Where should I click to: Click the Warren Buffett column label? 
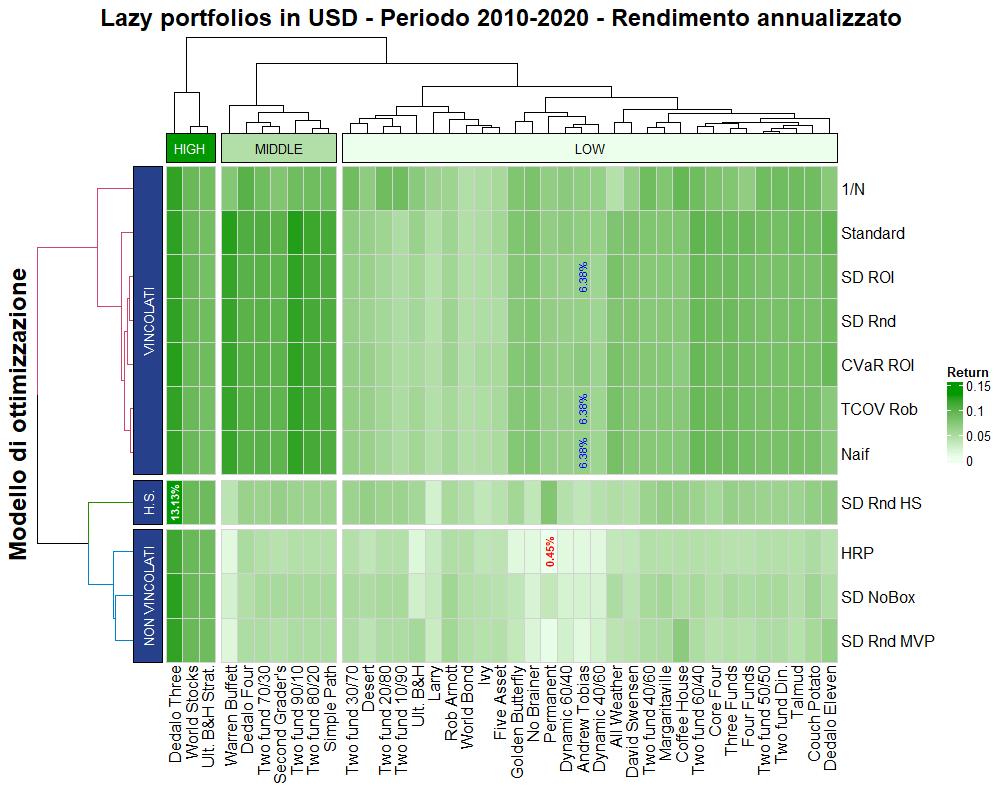[x=230, y=716]
